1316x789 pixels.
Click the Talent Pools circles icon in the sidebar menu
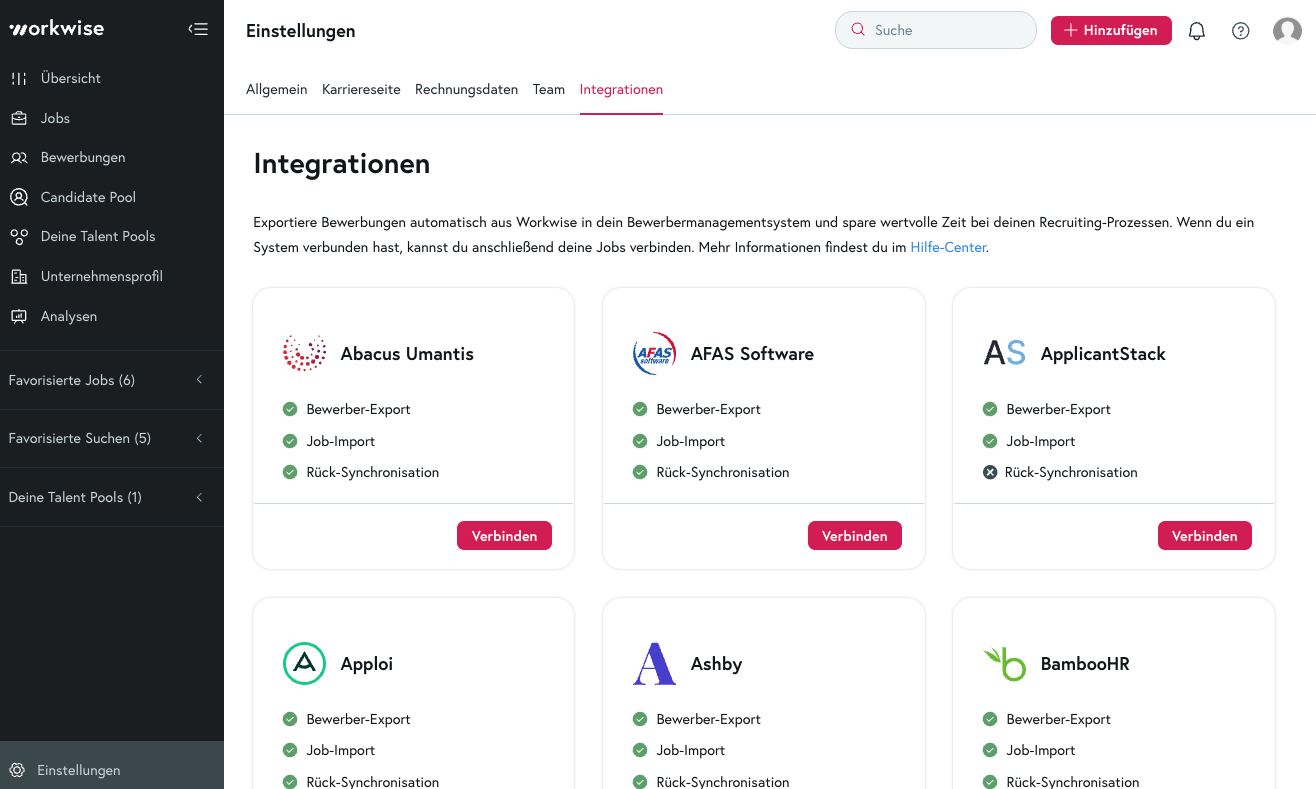click(x=19, y=237)
